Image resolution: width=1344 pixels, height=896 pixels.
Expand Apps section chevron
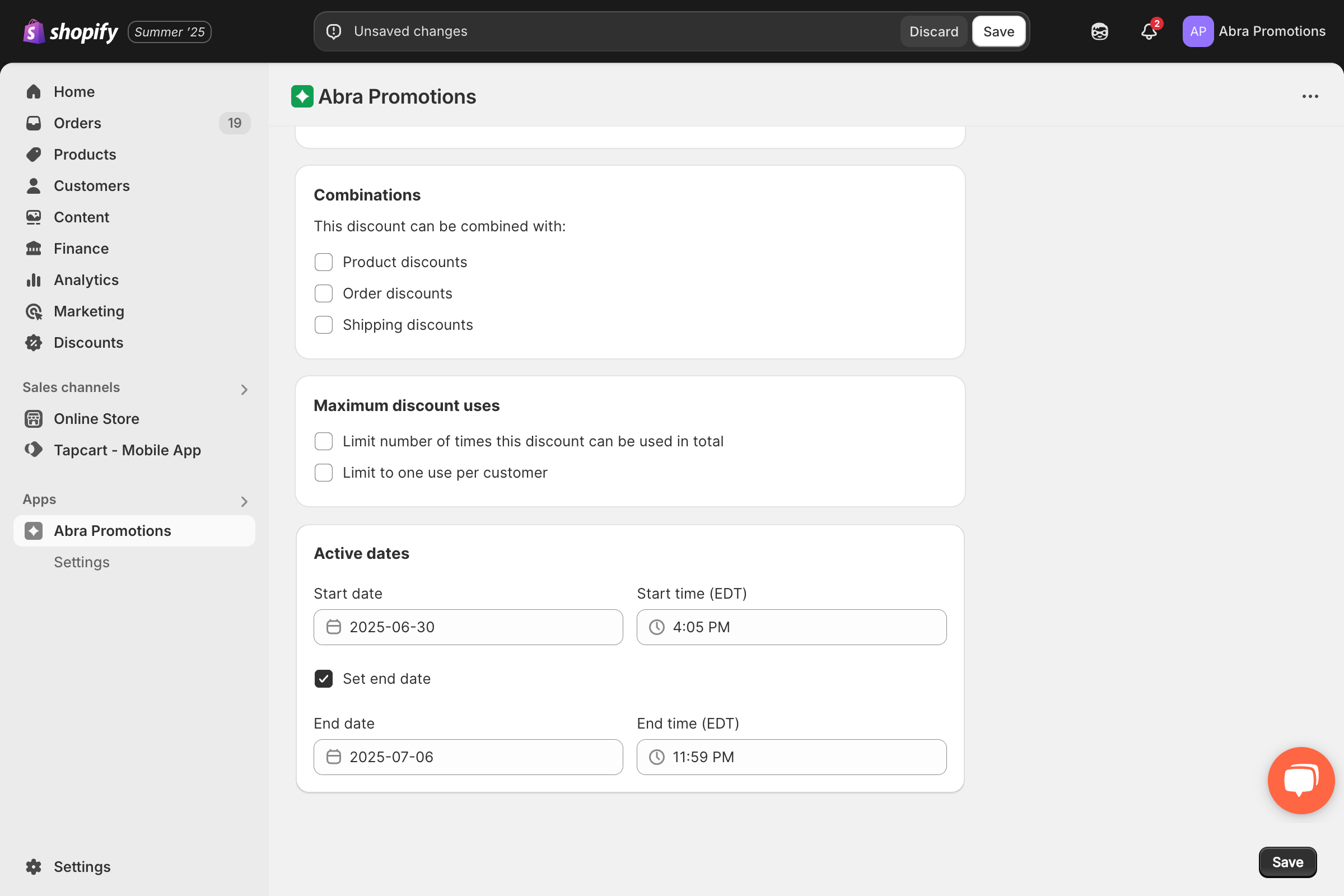click(x=244, y=502)
